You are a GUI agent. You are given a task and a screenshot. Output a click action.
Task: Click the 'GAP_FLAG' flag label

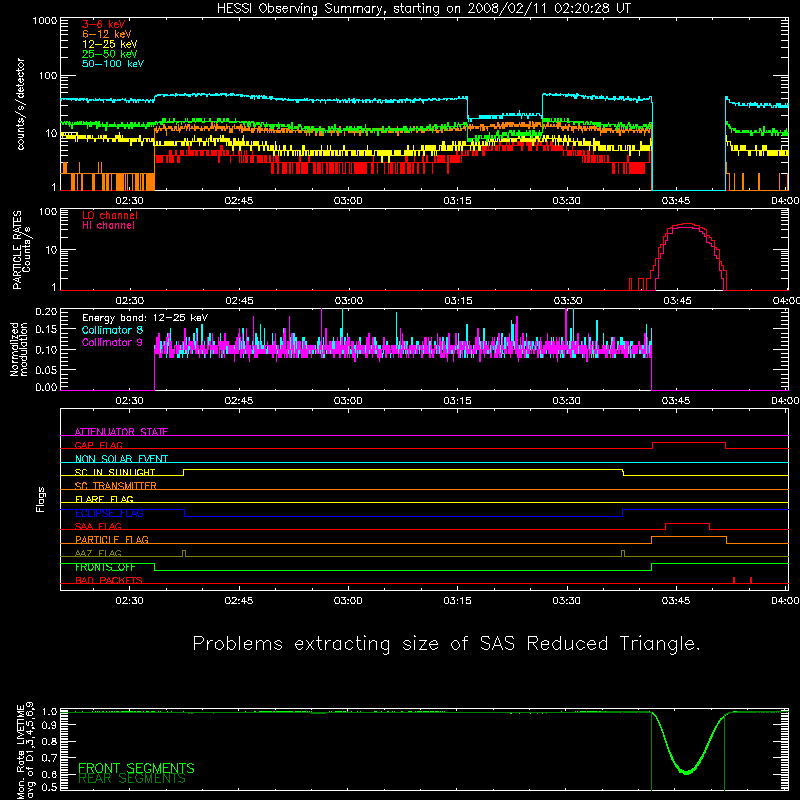(x=98, y=445)
